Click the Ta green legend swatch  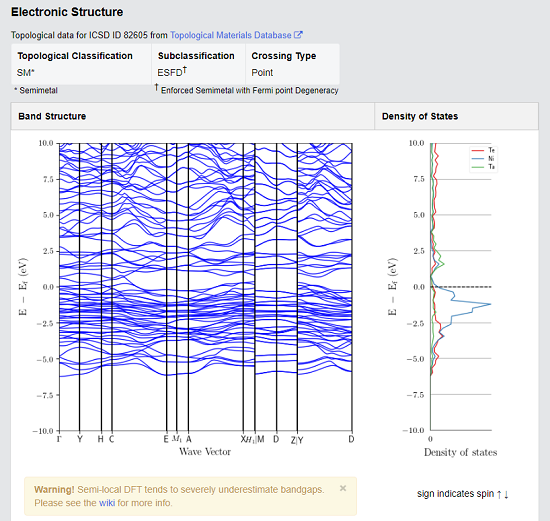pos(478,167)
